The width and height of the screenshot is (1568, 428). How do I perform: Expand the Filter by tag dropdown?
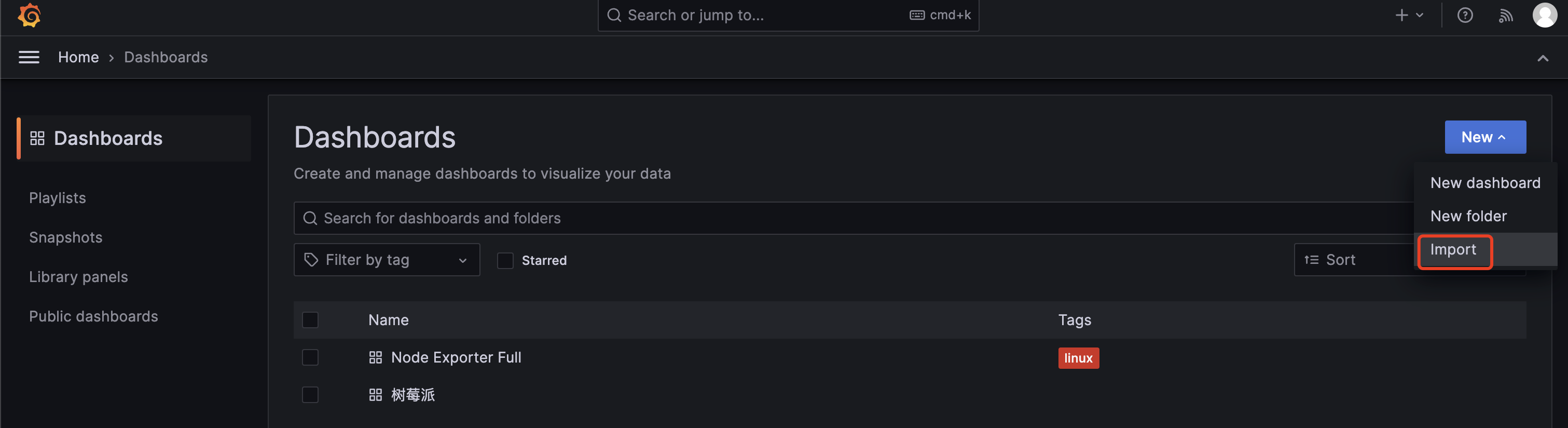pos(387,260)
